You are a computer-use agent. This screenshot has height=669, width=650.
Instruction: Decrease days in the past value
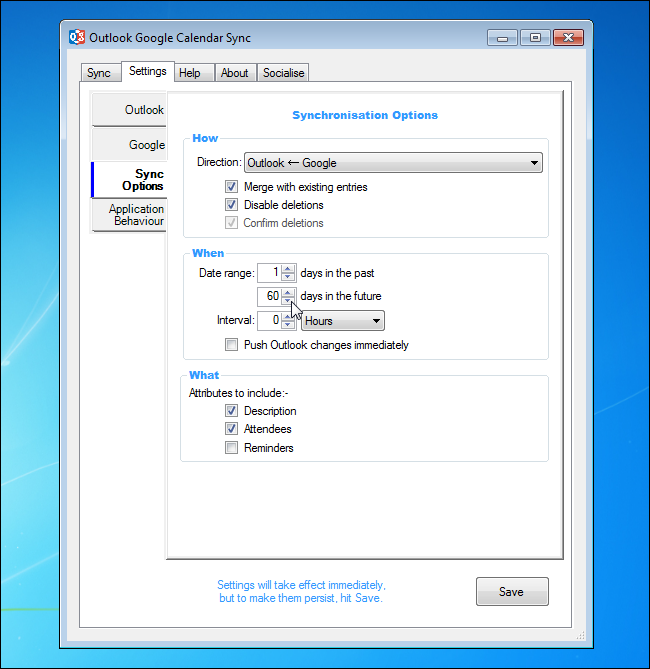pyautogui.click(x=288, y=277)
